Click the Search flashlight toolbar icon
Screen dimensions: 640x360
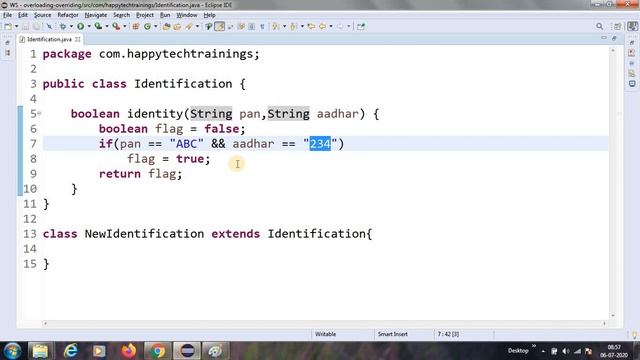pos(189,27)
